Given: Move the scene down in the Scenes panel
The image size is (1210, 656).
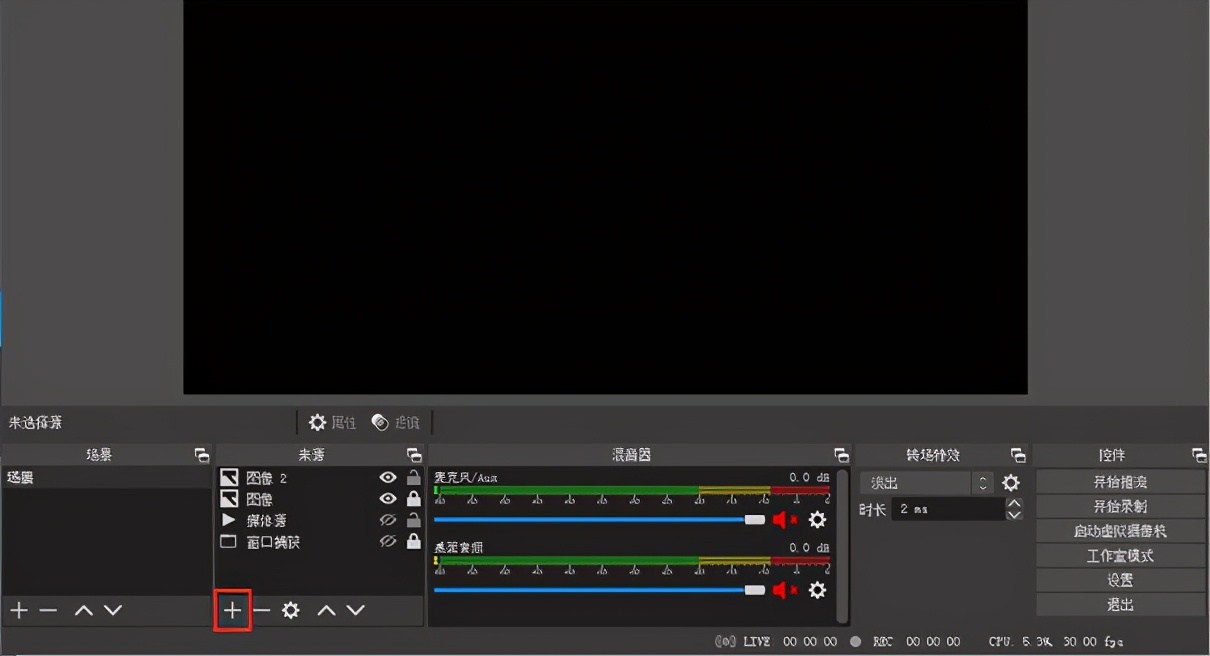Looking at the screenshot, I should coord(113,610).
